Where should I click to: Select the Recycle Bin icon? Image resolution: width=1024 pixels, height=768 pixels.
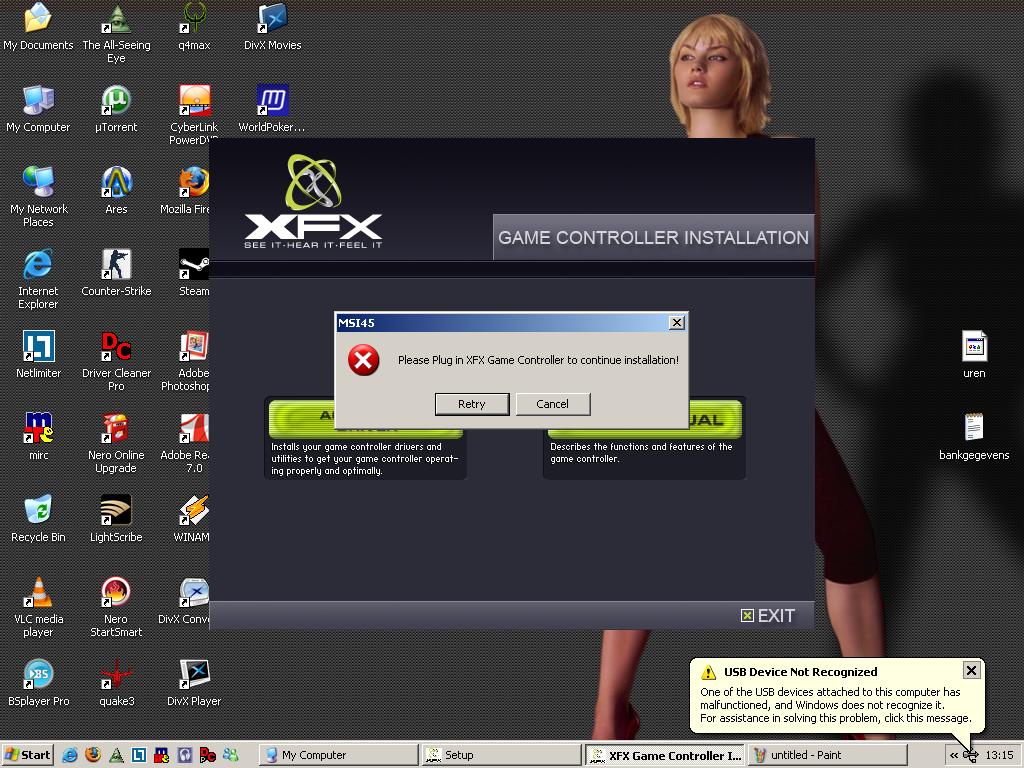(x=38, y=512)
